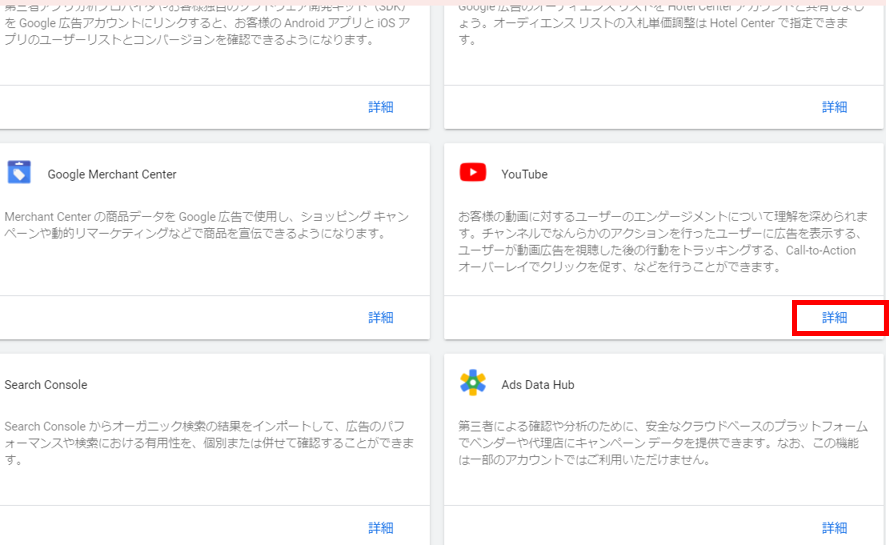Select the Google Merchant Center title
Screen dimensions: 889x545
coord(112,175)
